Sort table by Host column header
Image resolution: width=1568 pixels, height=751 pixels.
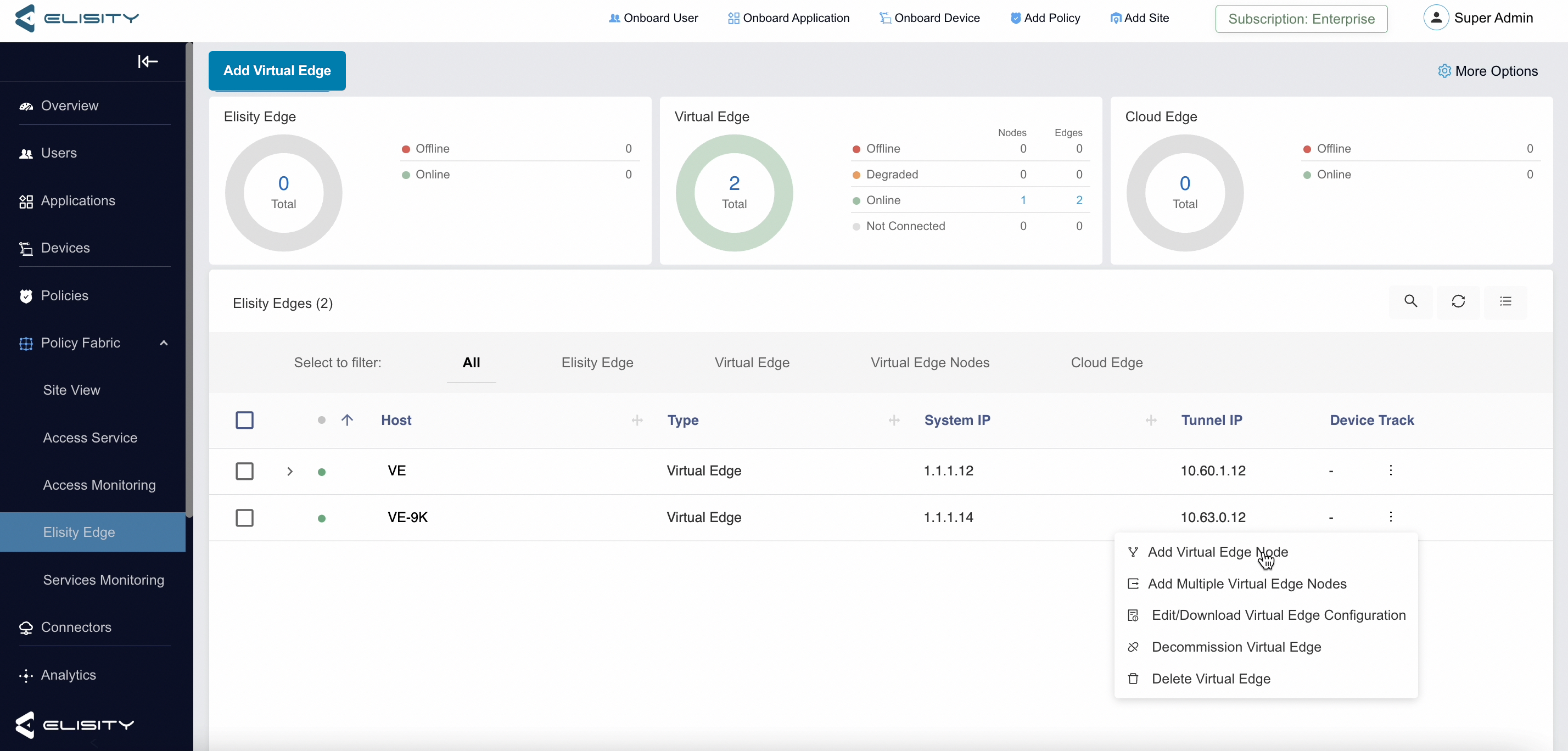click(396, 420)
